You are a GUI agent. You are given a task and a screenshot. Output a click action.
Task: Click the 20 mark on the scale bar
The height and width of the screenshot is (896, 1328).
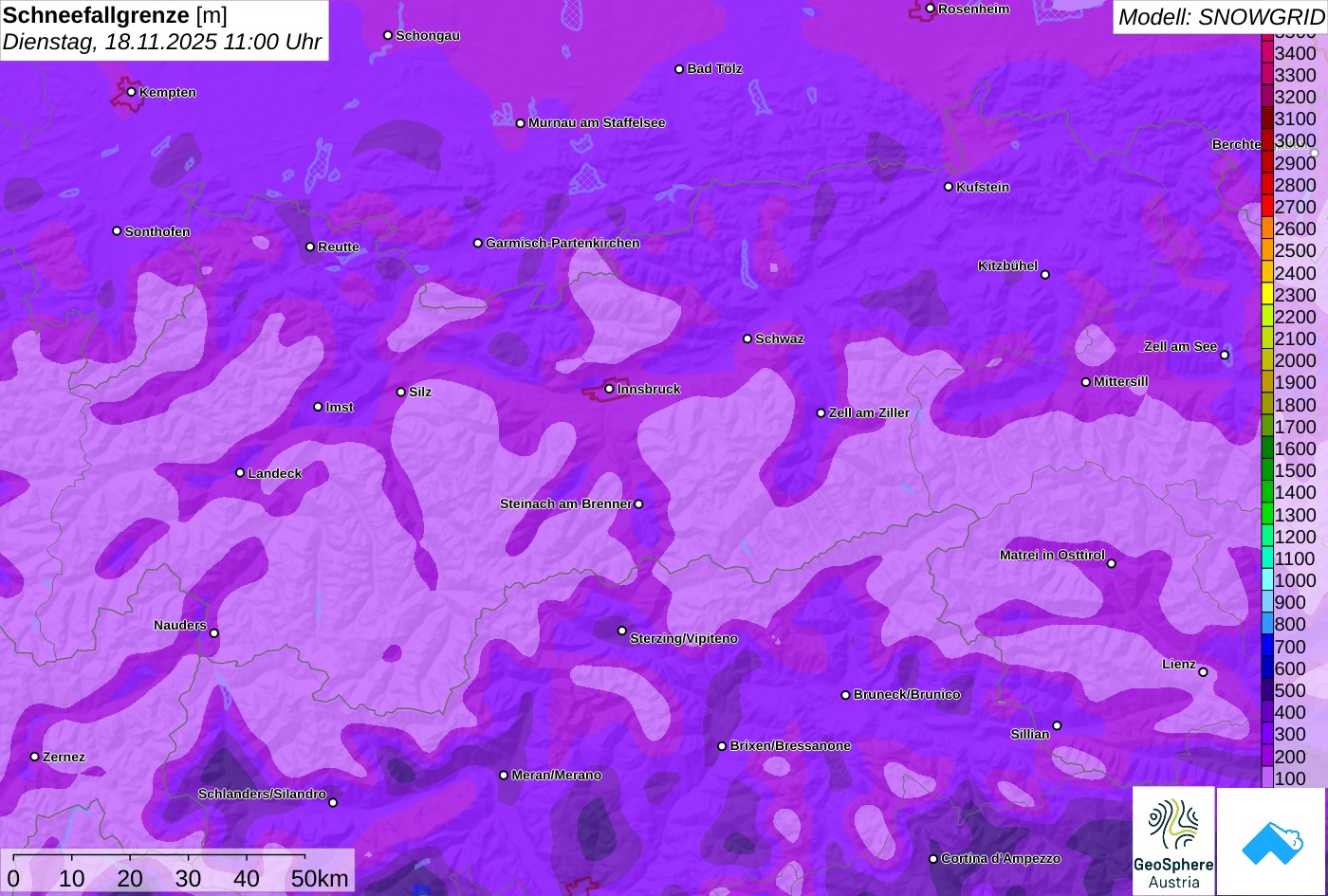[130, 878]
